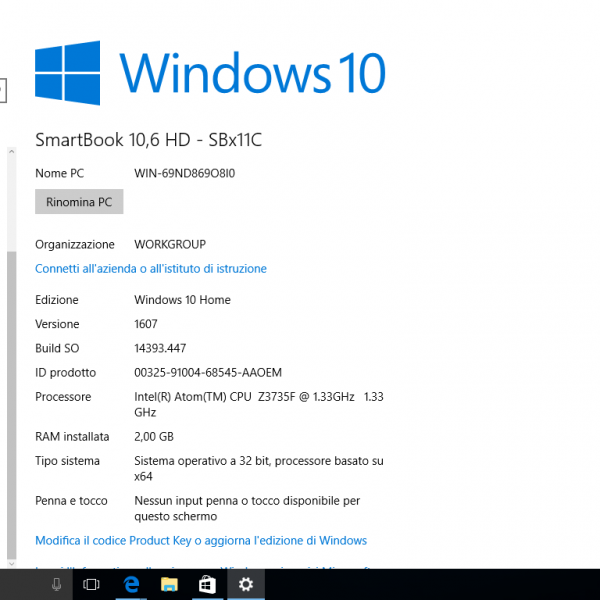Screen dimensions: 600x600
Task: Click product ID 00325-91004-68545-AAOEM
Action: tap(208, 372)
